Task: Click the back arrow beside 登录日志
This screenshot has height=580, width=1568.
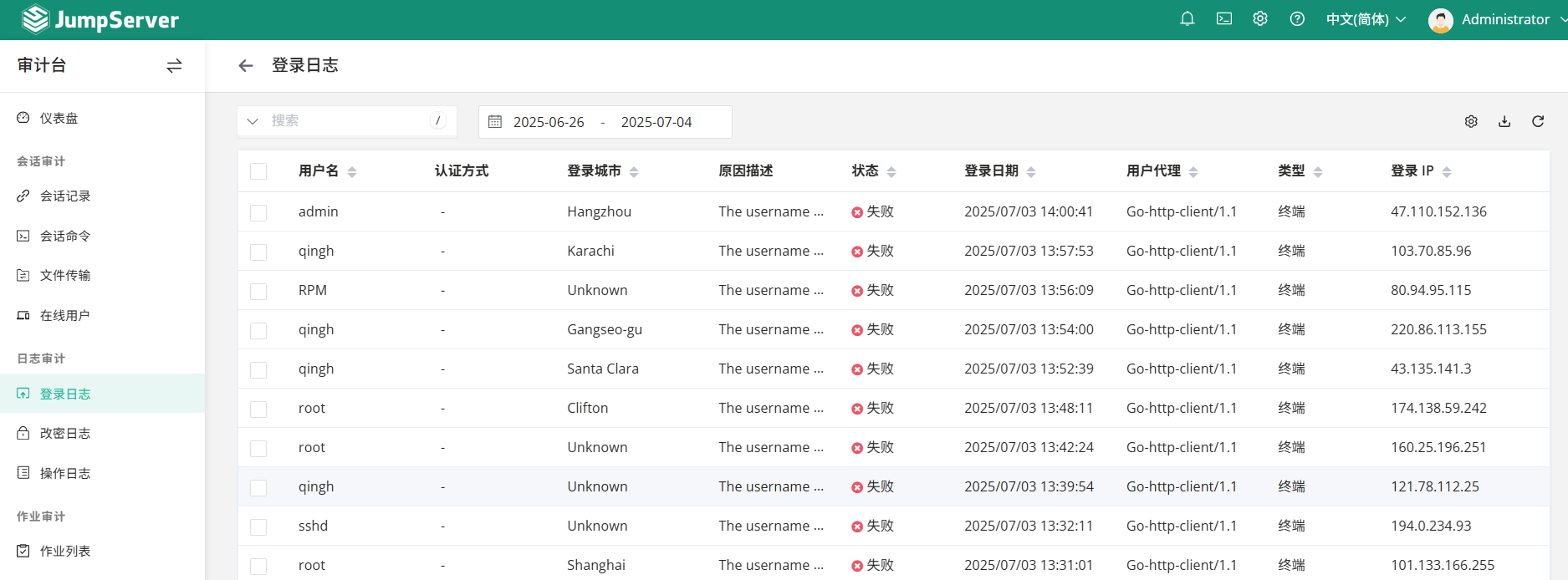Action: click(x=245, y=65)
